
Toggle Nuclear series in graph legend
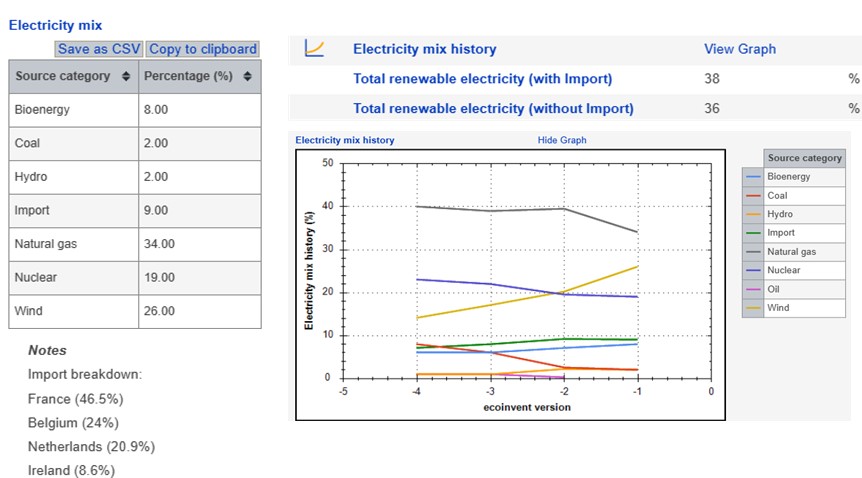[783, 270]
